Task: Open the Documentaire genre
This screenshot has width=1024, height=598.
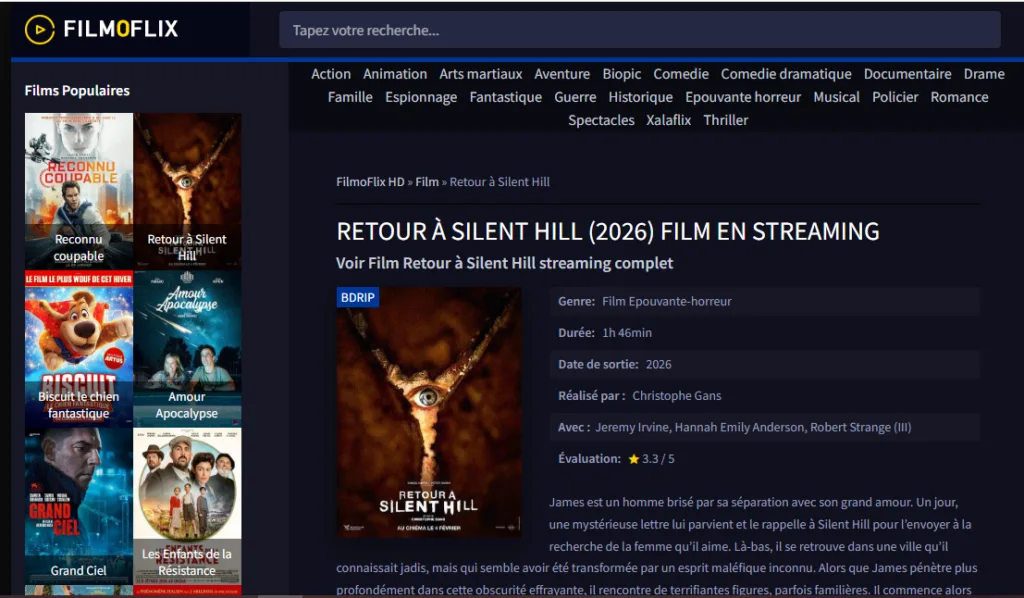Action: (x=907, y=74)
